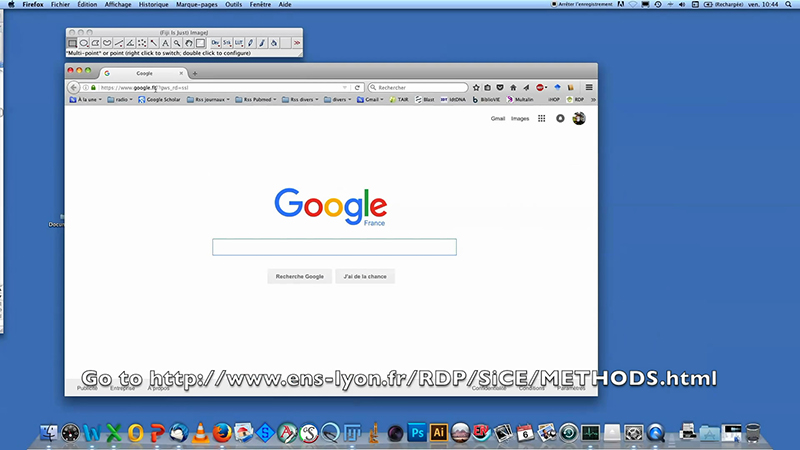Open a new tab with plus button

195,73
